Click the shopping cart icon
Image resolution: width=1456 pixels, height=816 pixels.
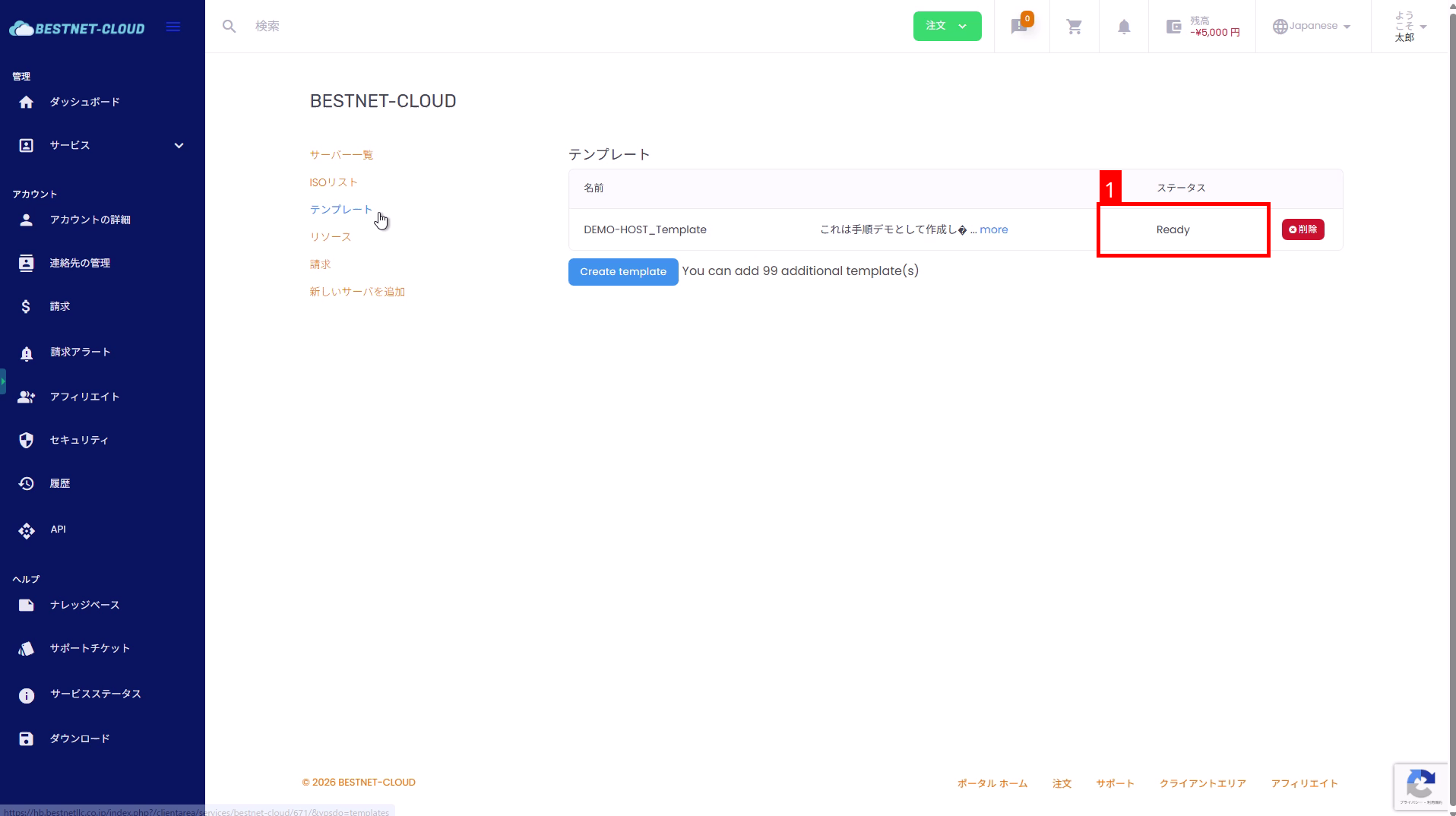(1074, 27)
